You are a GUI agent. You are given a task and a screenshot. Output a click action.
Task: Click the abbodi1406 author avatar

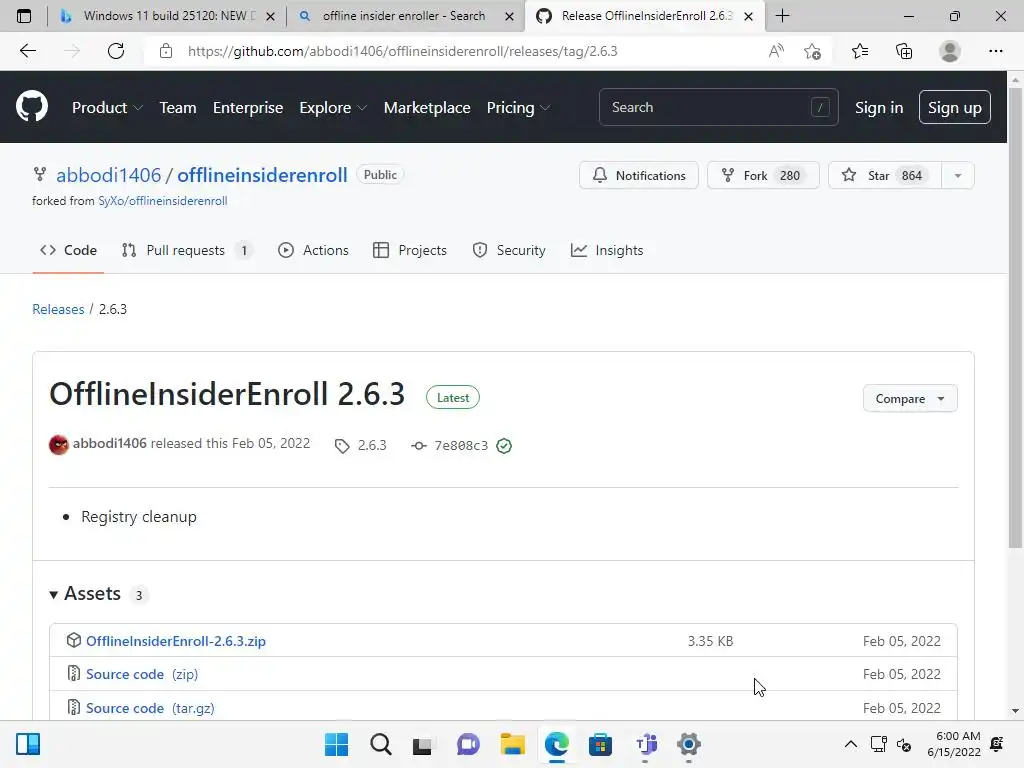[x=59, y=445]
